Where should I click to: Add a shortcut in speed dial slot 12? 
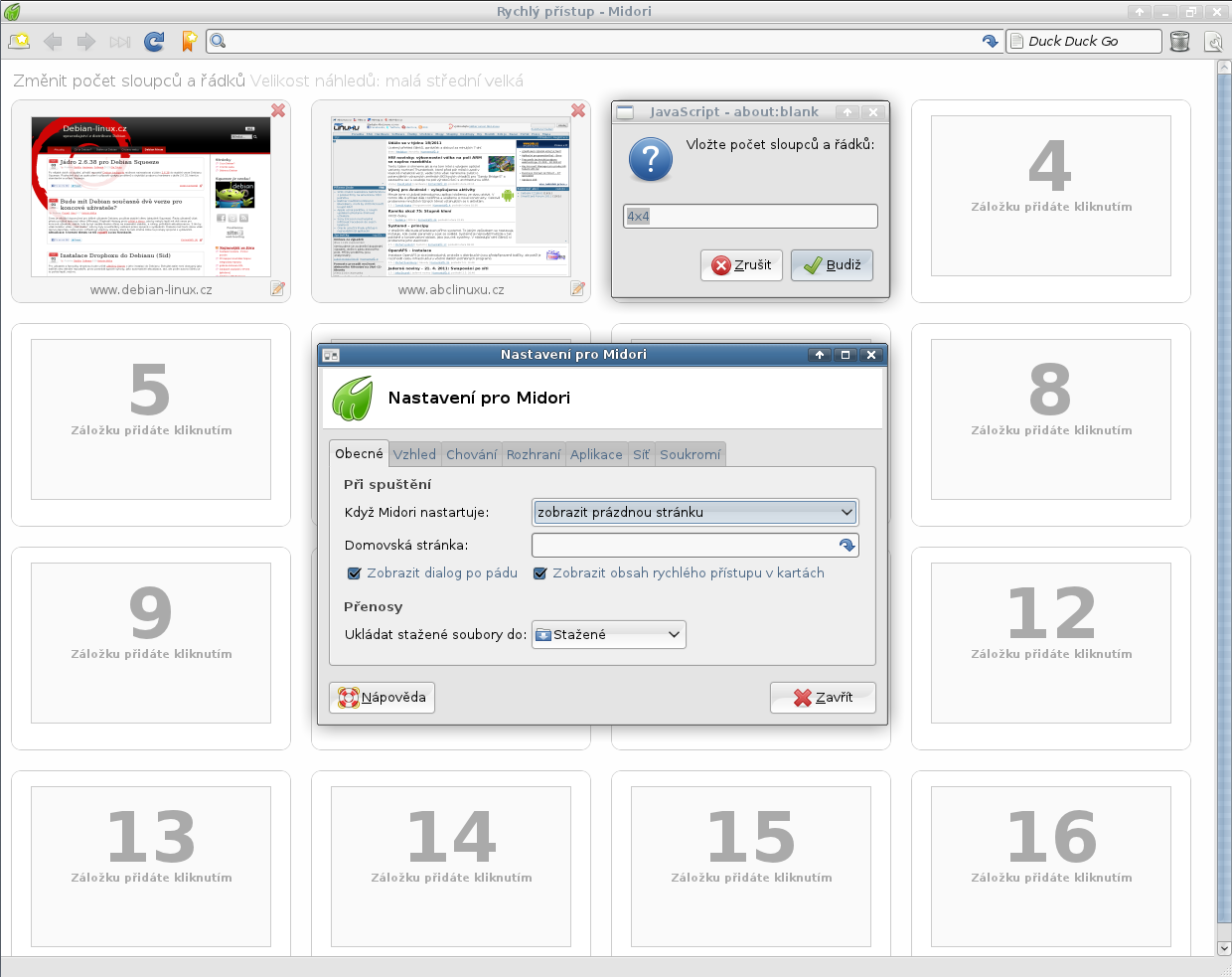point(1051,643)
